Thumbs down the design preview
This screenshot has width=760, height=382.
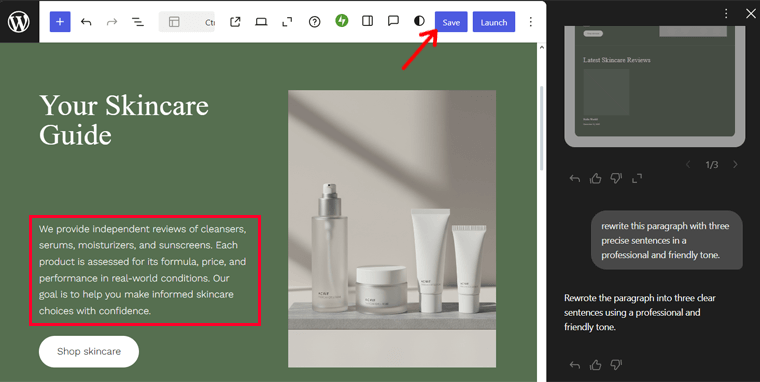616,179
